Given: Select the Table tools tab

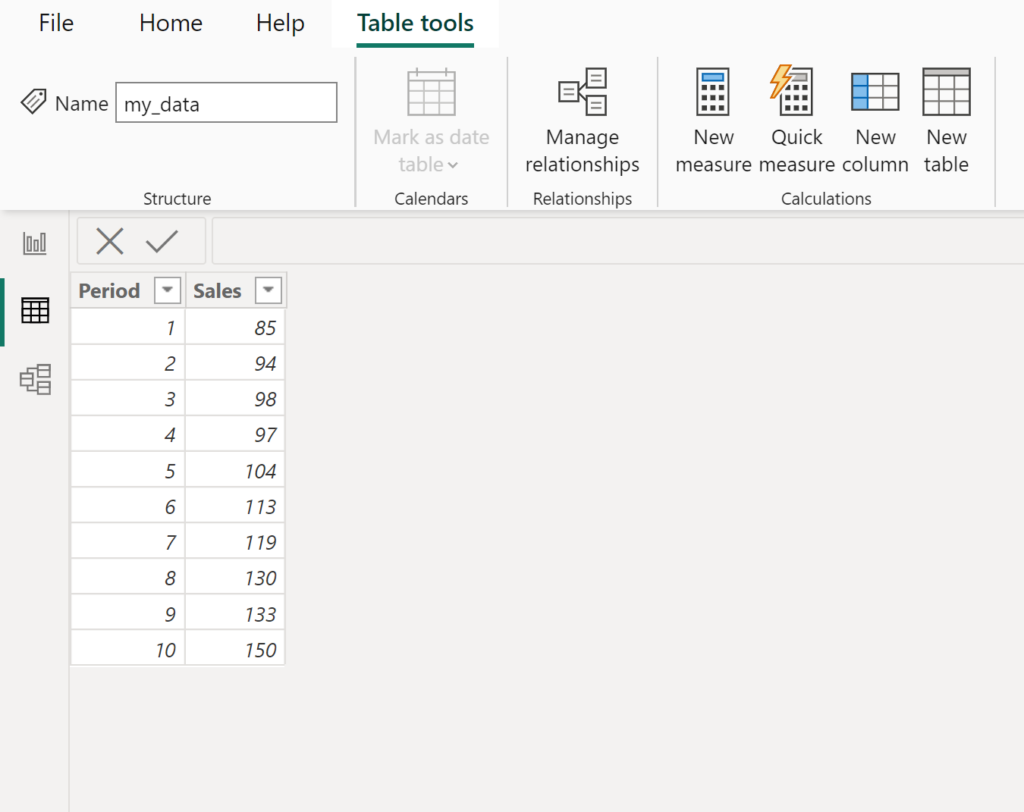Looking at the screenshot, I should tap(414, 23).
